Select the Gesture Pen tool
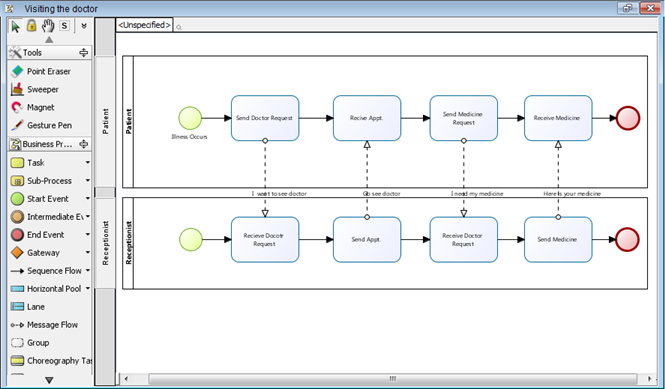The image size is (665, 389). (49, 125)
